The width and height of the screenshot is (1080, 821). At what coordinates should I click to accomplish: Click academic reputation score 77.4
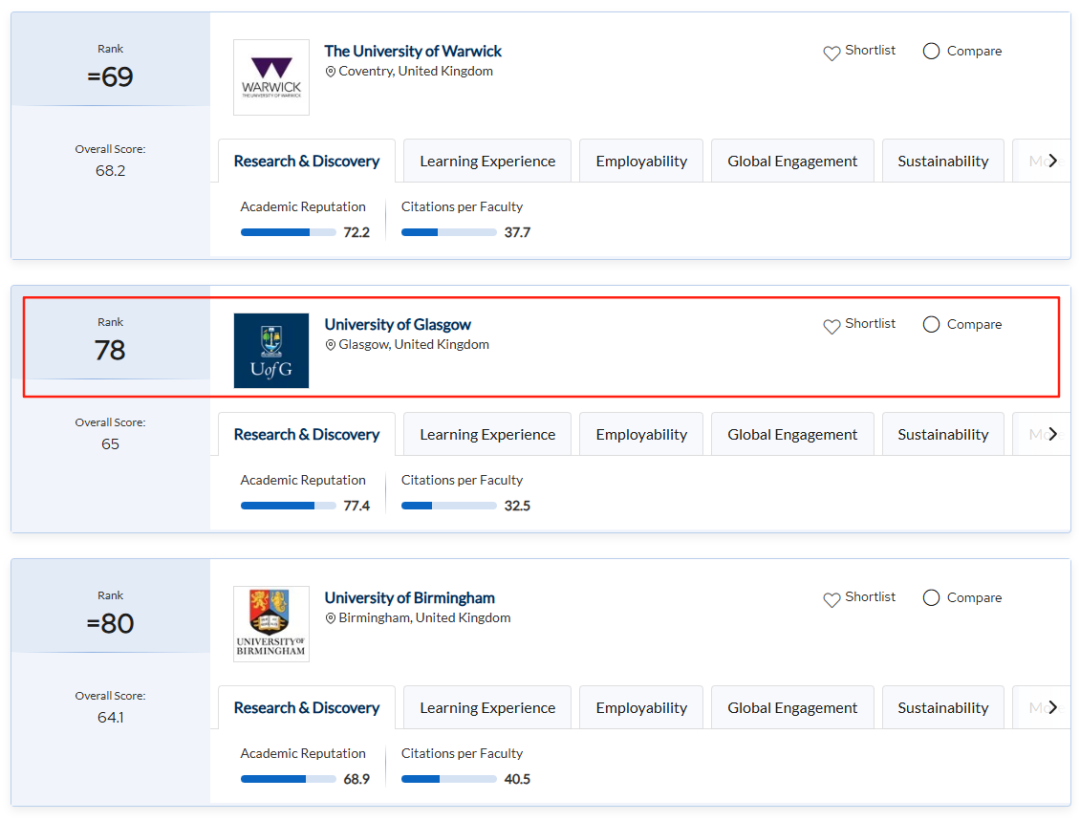pyautogui.click(x=357, y=506)
